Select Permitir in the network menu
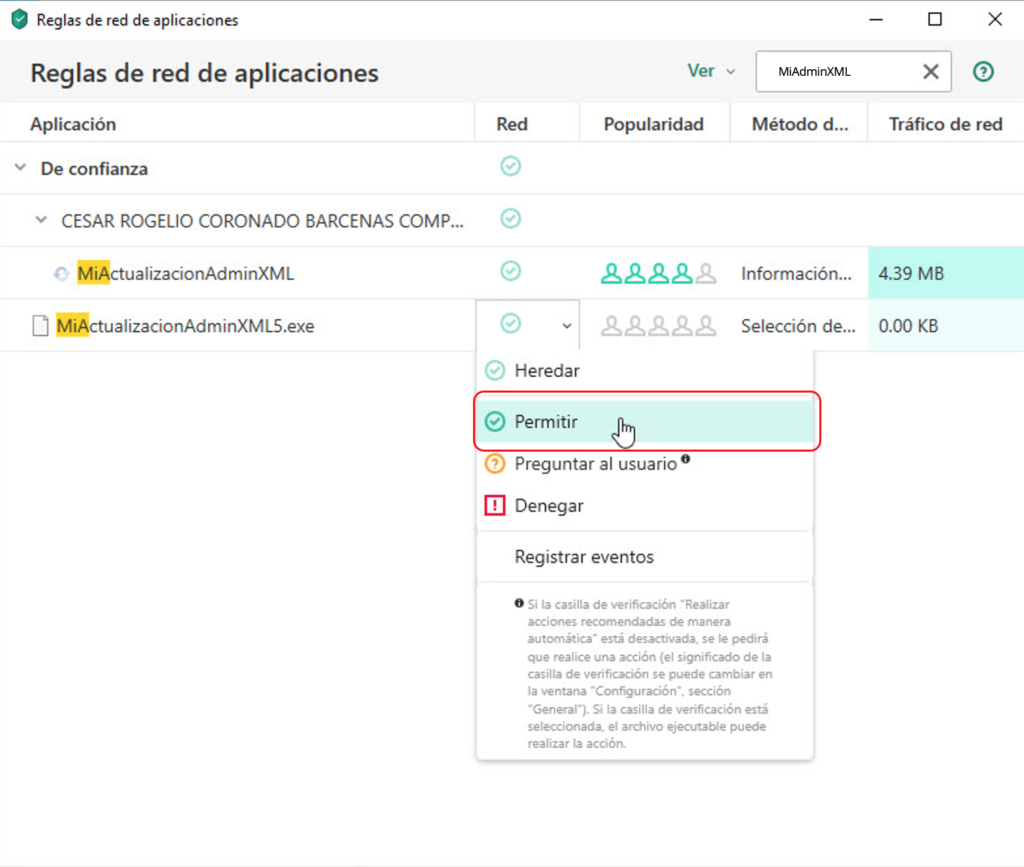The height and width of the screenshot is (867, 1024). (546, 422)
